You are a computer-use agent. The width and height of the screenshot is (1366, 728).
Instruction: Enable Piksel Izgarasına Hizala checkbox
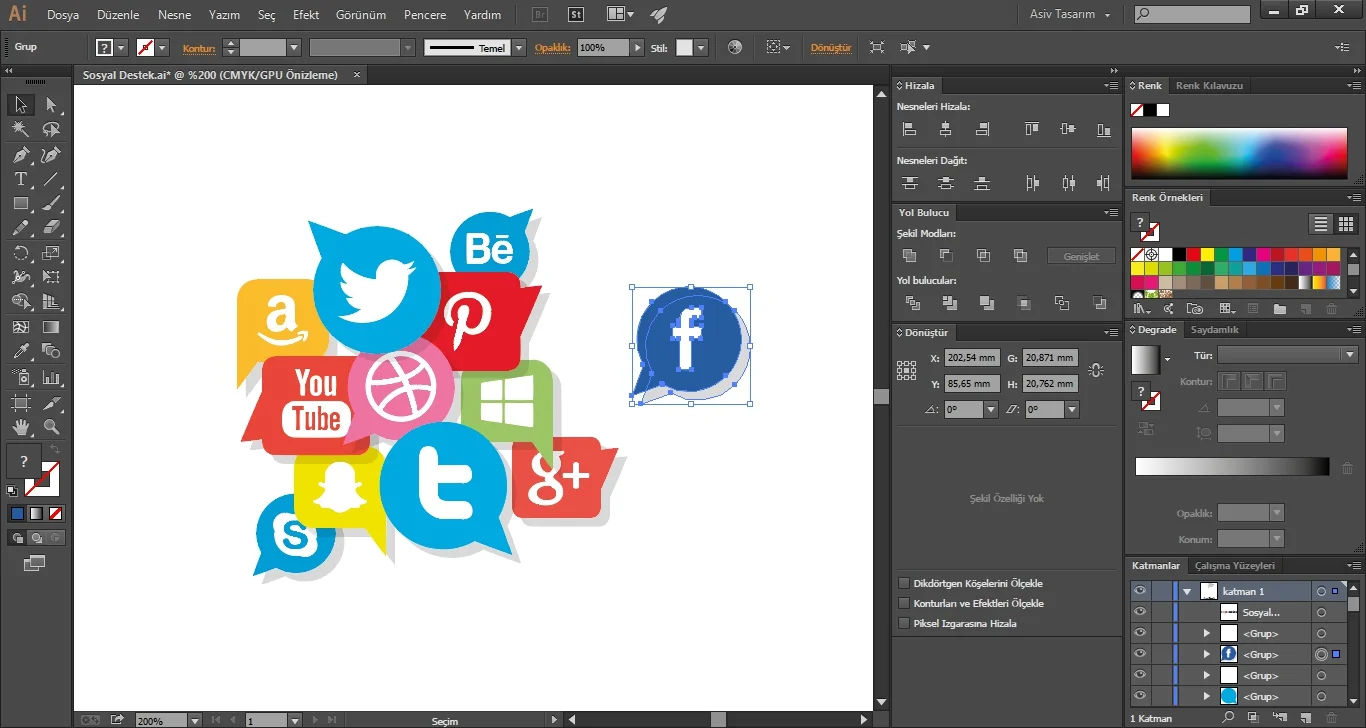tap(904, 623)
